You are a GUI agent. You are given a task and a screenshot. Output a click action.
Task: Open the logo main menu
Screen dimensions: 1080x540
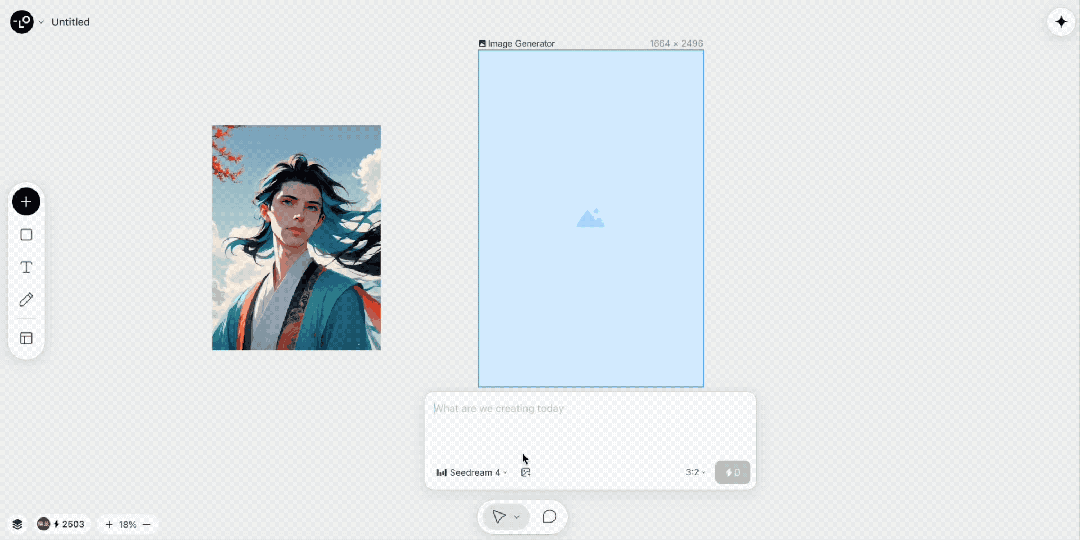tap(22, 22)
